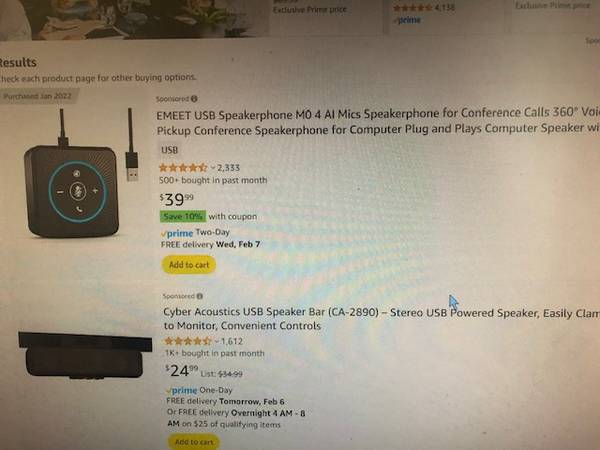
Task: Click the prime badge in top carousel
Action: click(x=407, y=20)
